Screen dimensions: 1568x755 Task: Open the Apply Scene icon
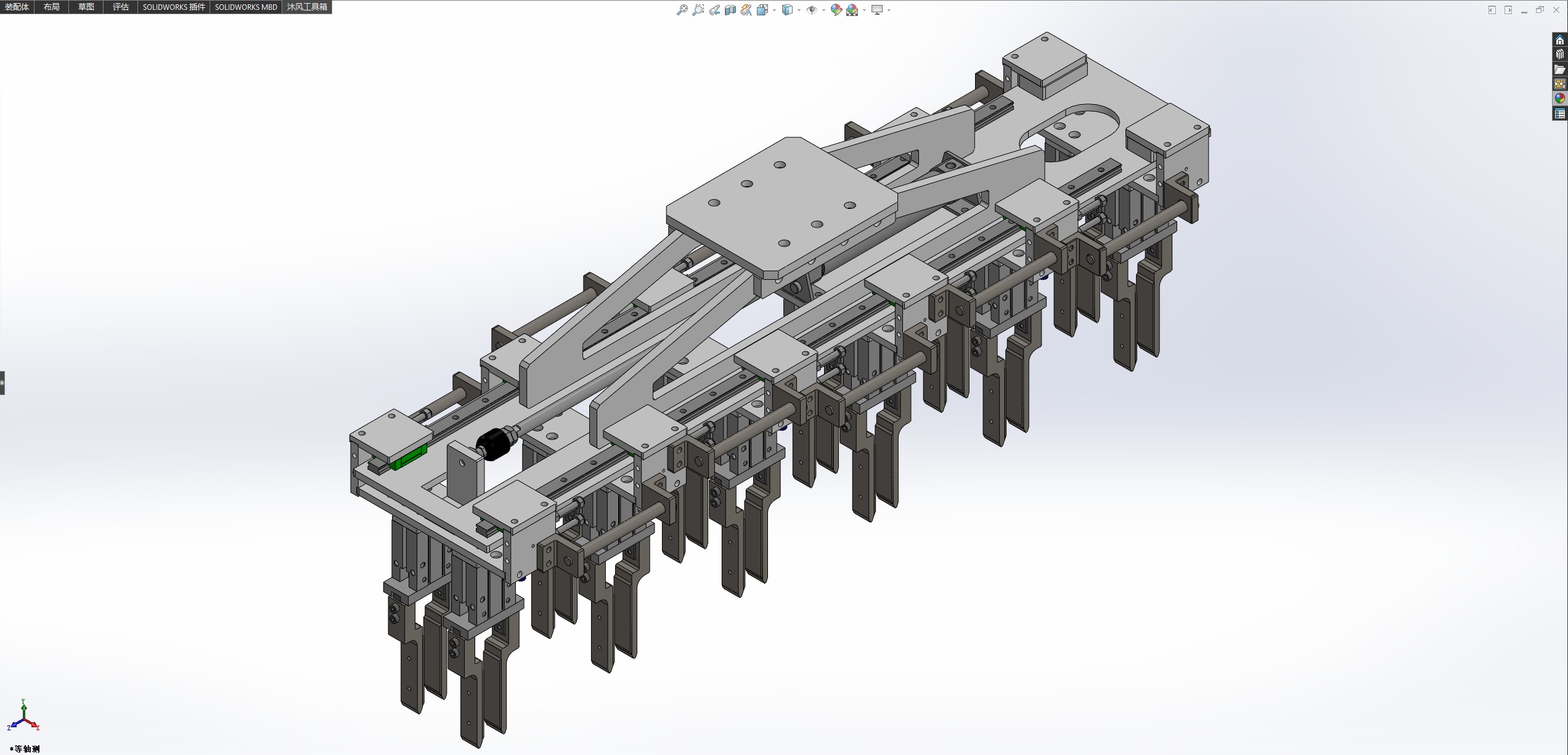[852, 10]
